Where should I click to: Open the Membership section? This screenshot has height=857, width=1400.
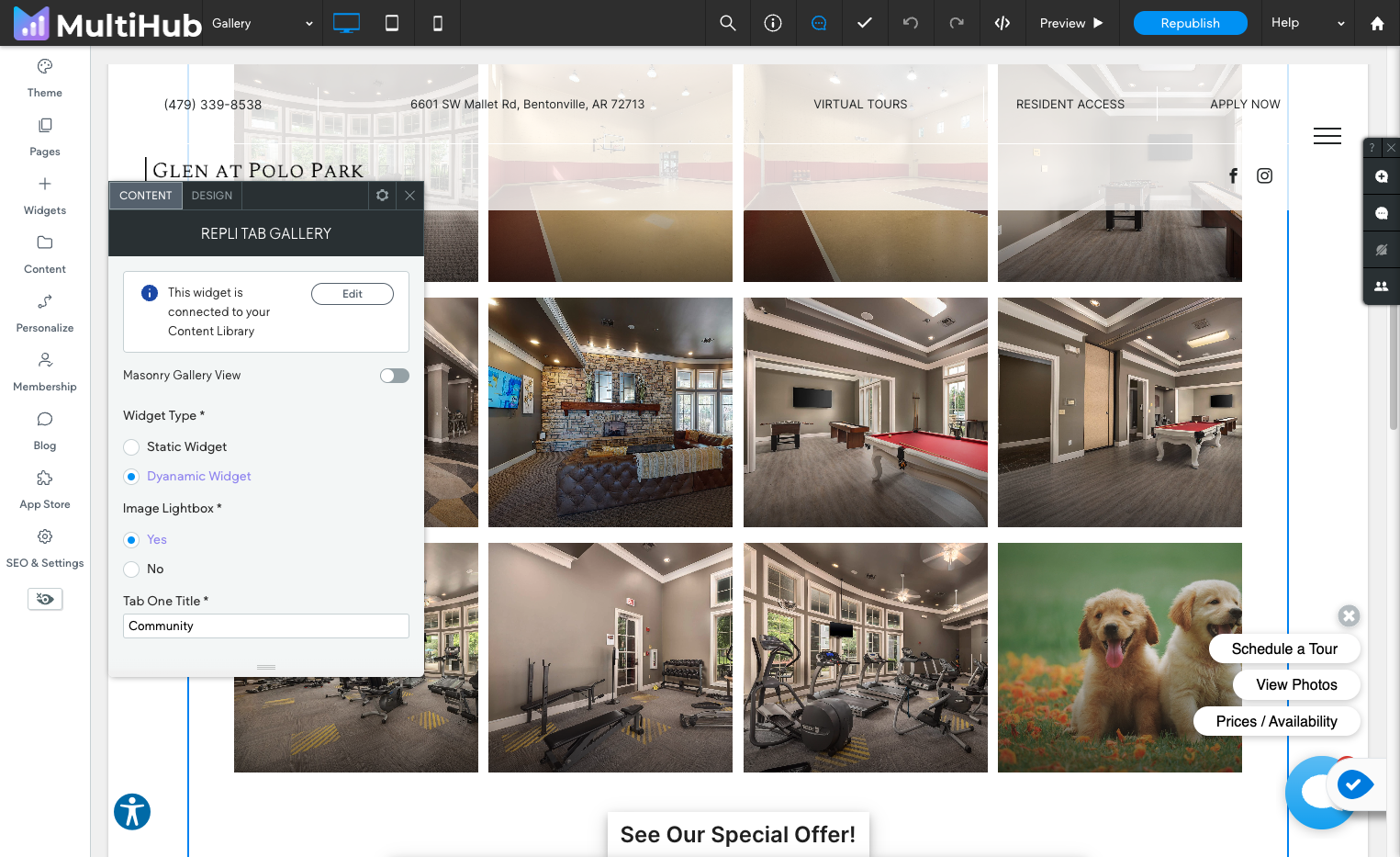[x=45, y=372]
